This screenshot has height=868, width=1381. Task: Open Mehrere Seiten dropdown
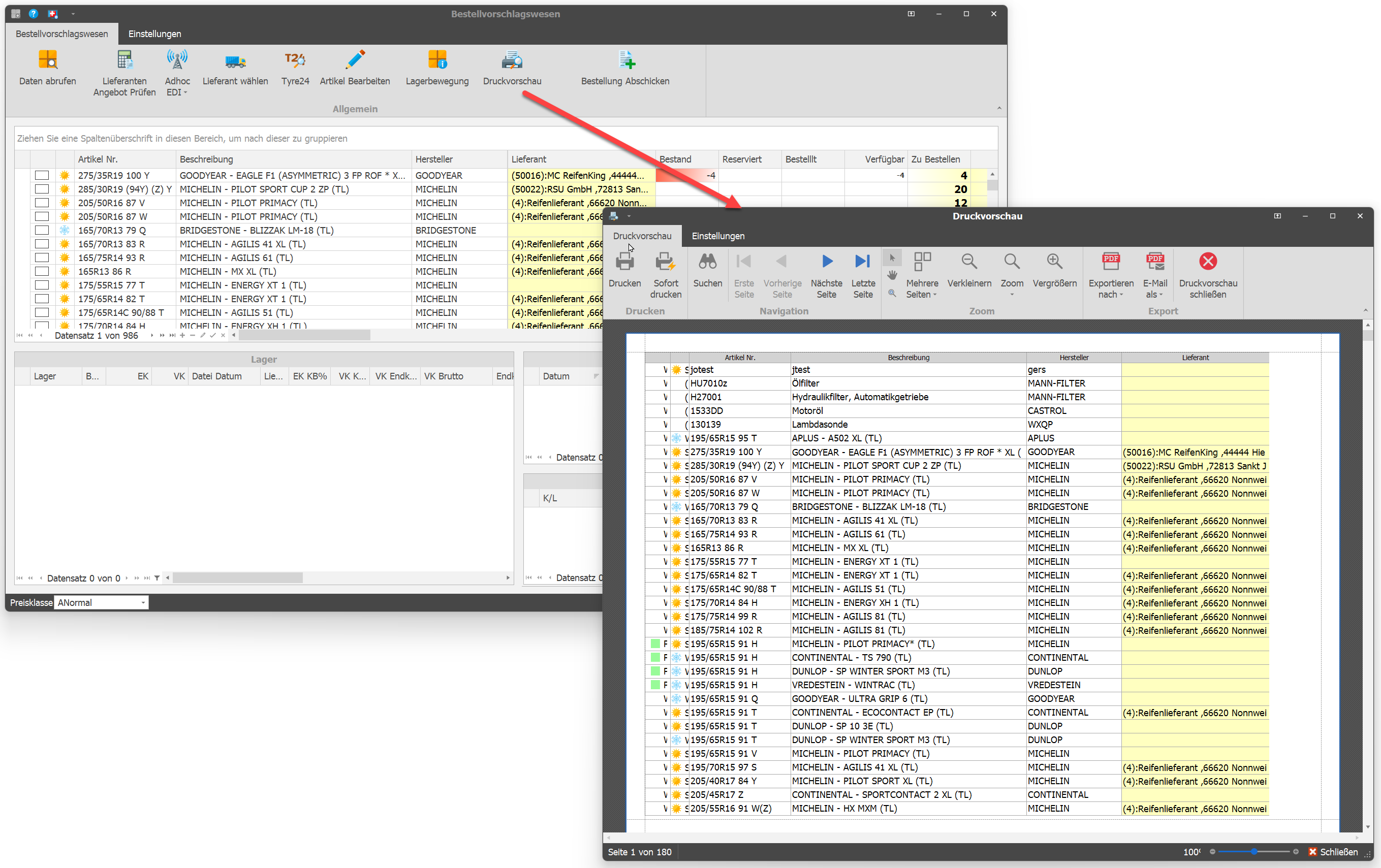[x=922, y=275]
